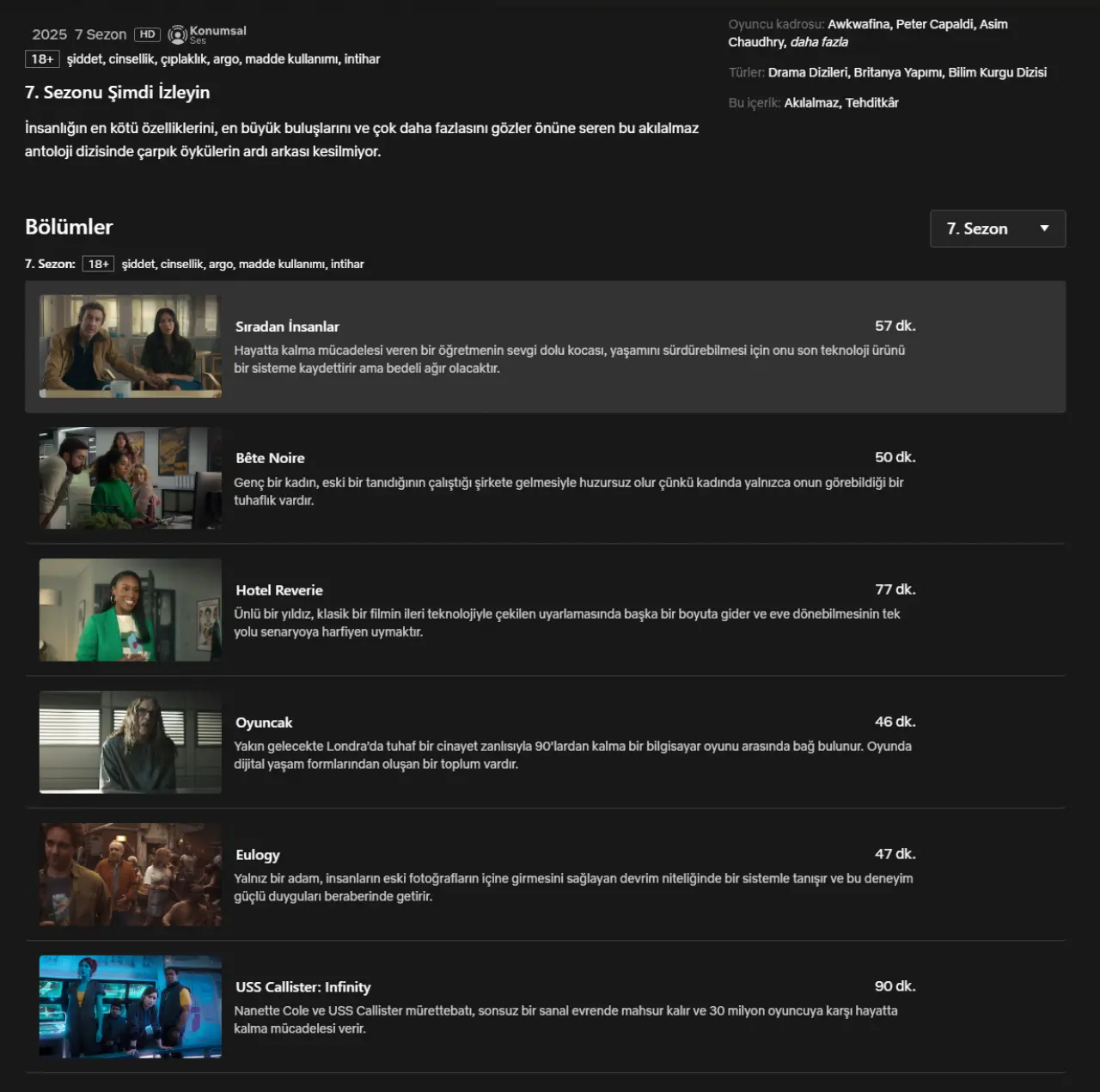Click the Oyuncak episode description

(572, 755)
